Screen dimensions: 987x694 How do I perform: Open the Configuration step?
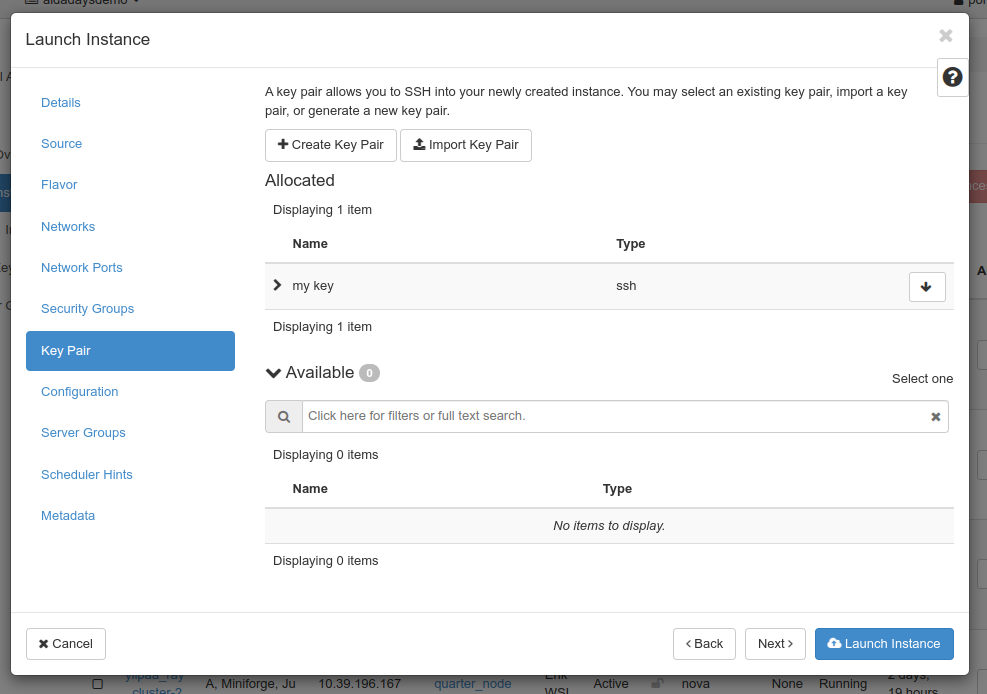[x=79, y=391]
